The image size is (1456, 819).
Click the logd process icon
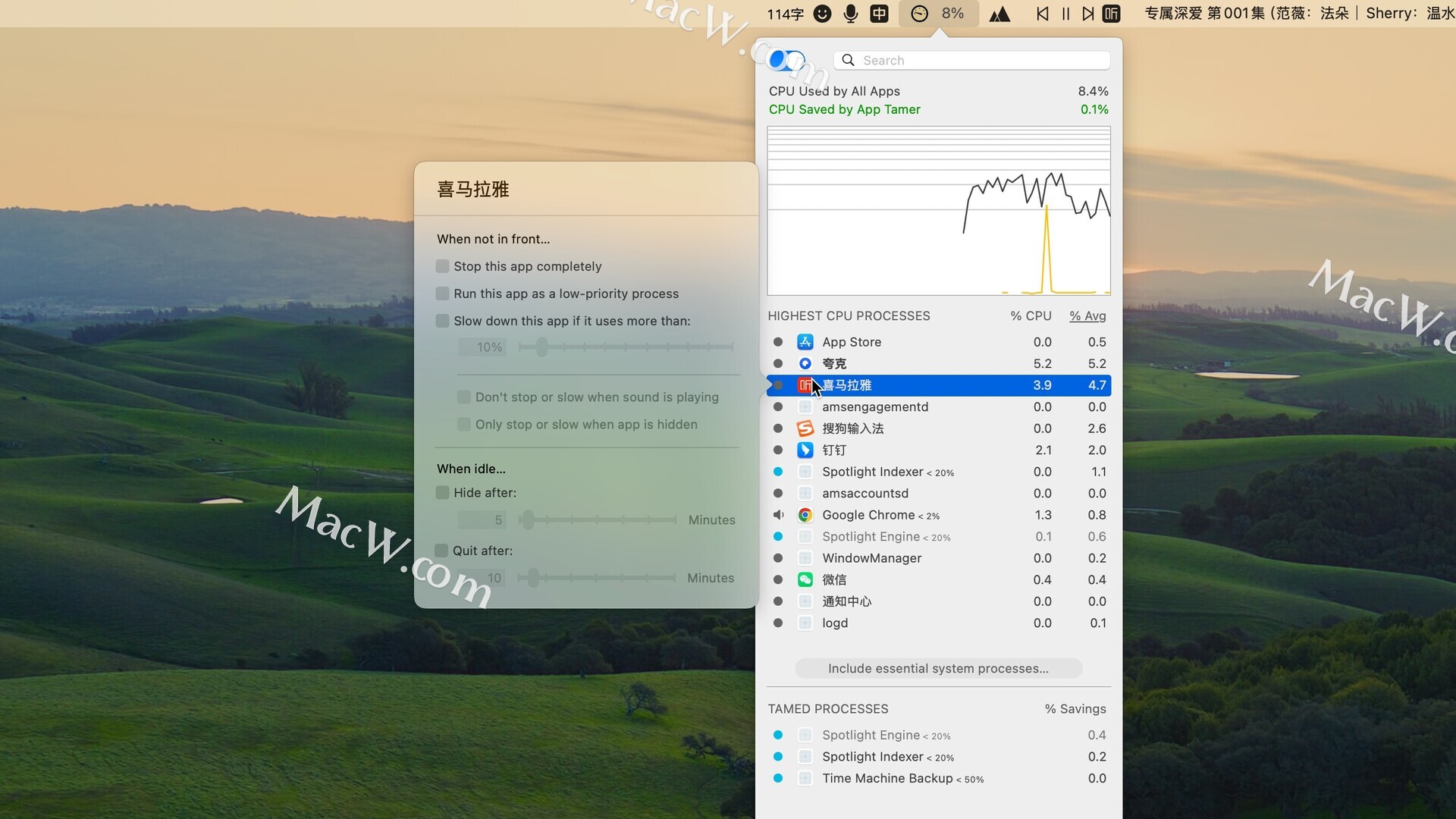[805, 623]
